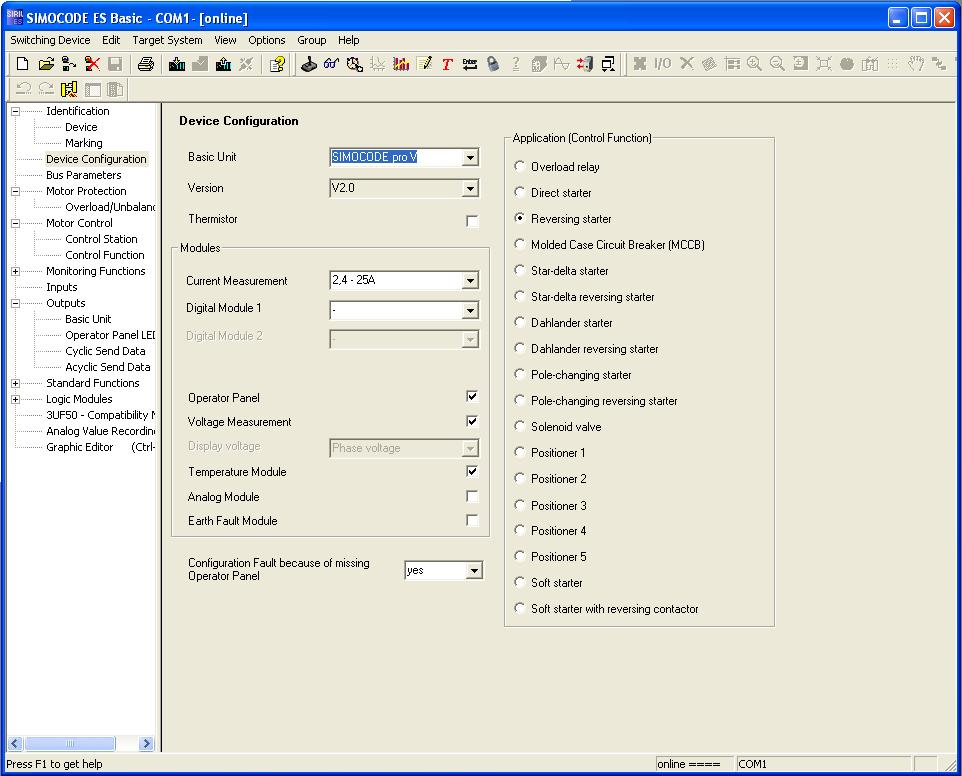
Task: Toggle the Voltage Measurement checkbox
Action: (x=472, y=421)
